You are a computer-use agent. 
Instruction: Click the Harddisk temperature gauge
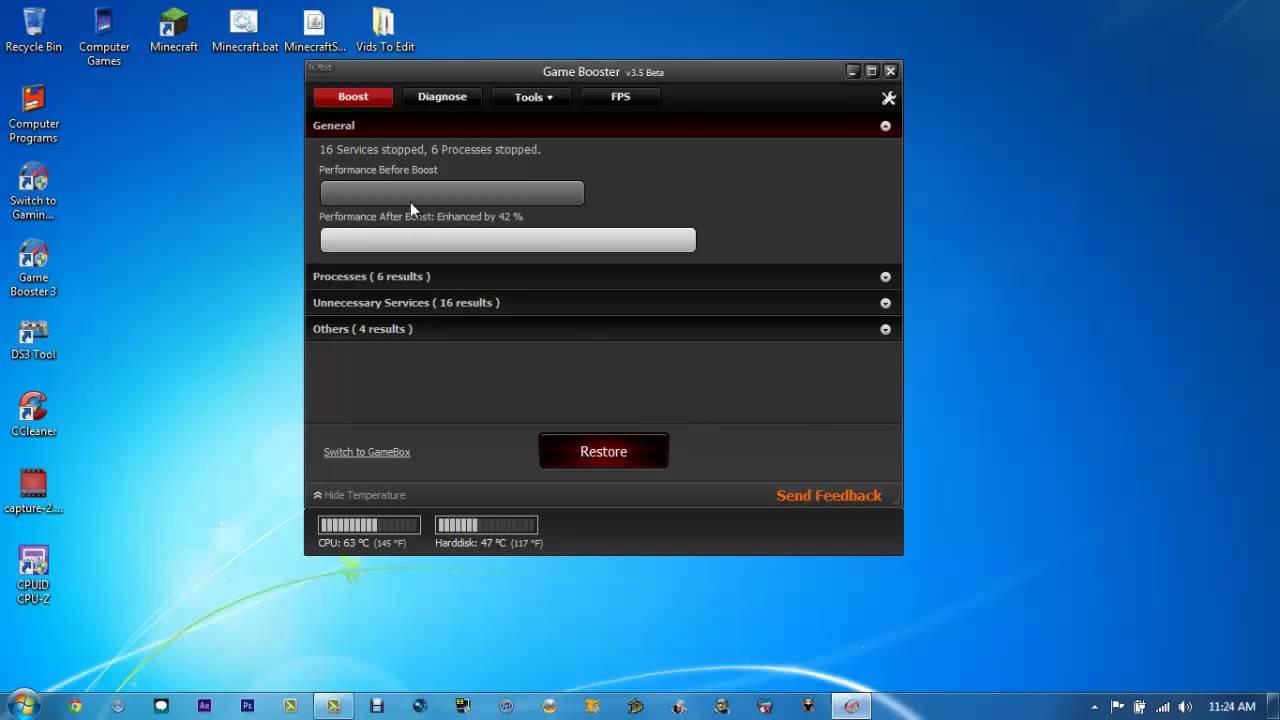coord(486,525)
